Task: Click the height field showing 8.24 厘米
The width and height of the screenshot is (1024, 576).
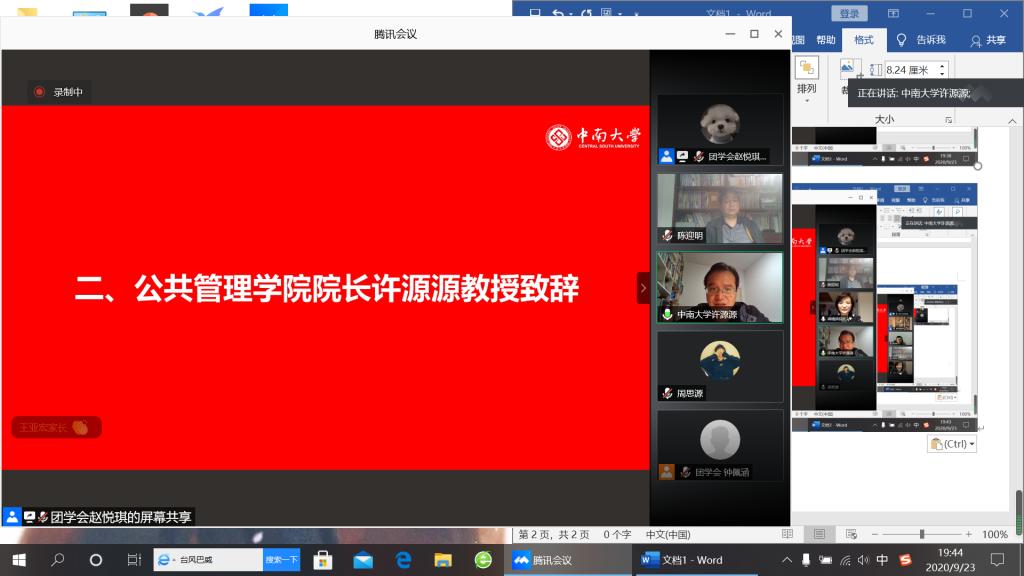Action: (908, 70)
